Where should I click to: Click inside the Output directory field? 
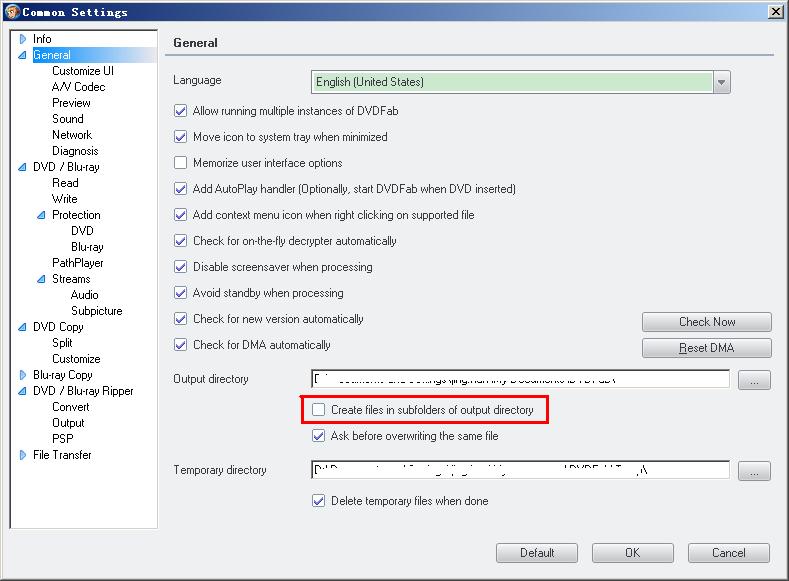520,379
